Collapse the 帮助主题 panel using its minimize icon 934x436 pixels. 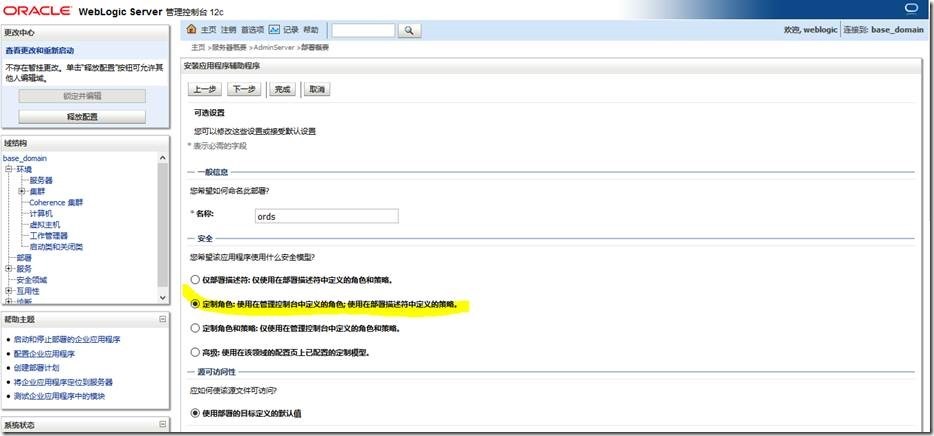163,319
